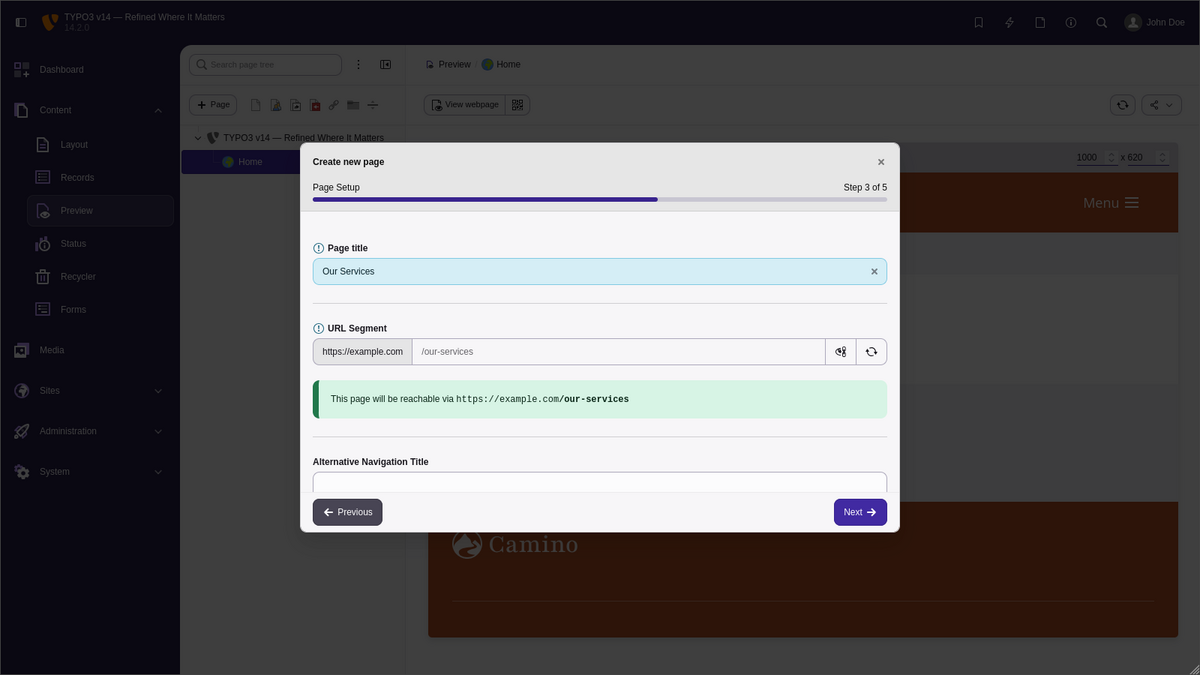Clear the Page title field
The height and width of the screenshot is (675, 1200).
coord(874,271)
